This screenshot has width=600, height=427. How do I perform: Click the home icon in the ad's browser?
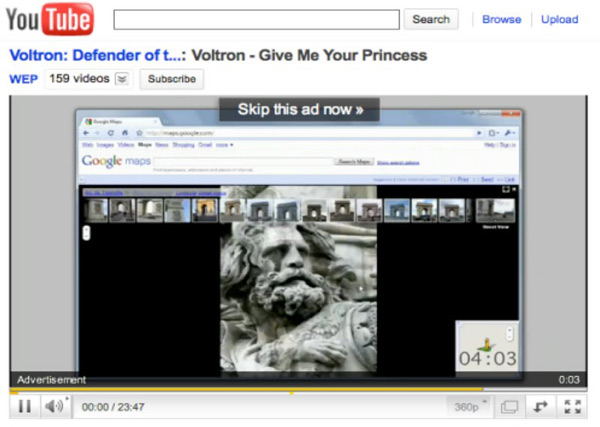(x=125, y=133)
